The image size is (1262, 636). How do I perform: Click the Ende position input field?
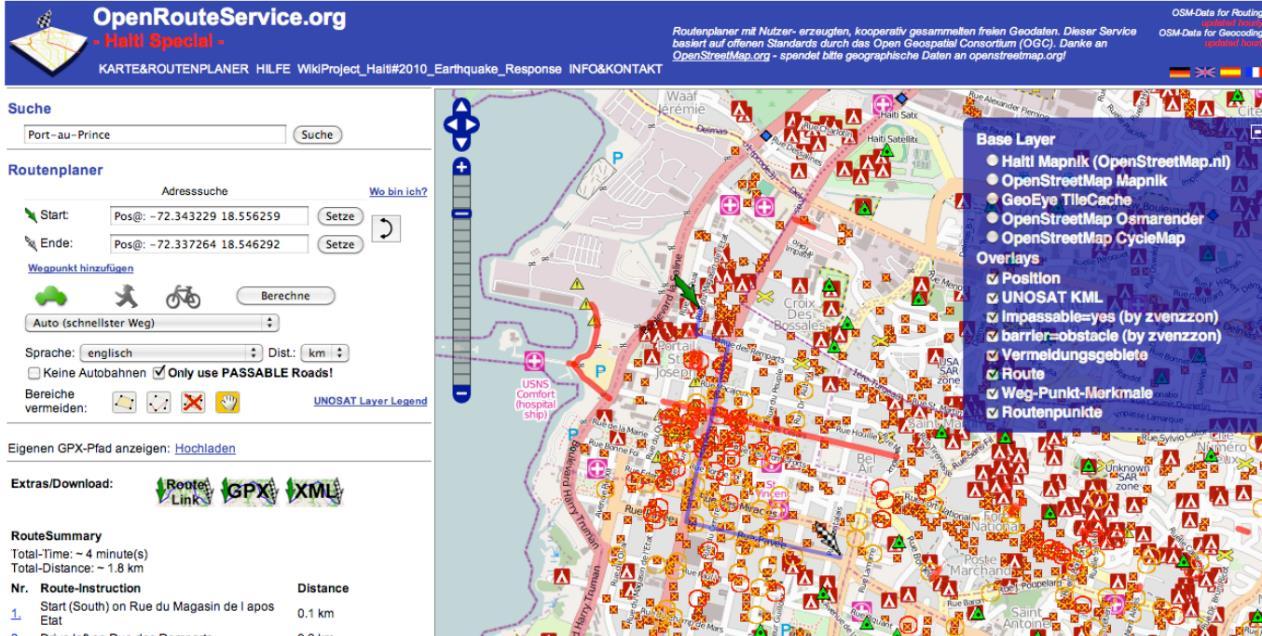207,243
